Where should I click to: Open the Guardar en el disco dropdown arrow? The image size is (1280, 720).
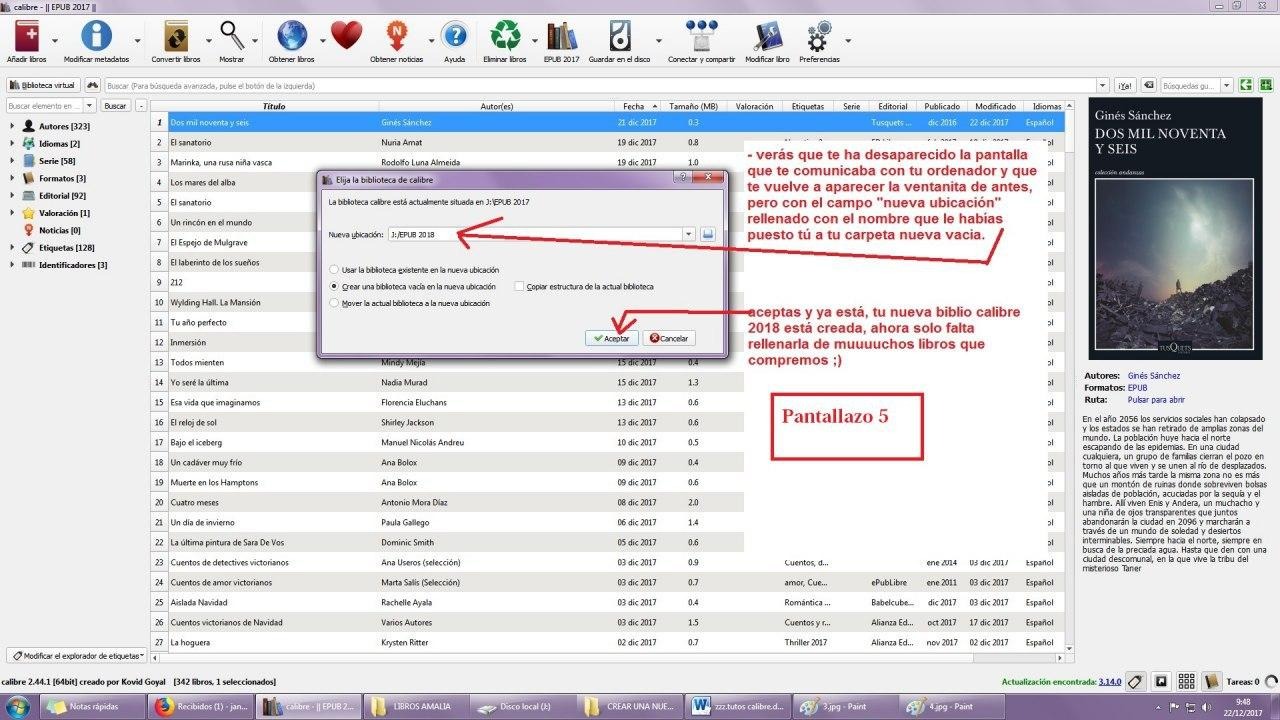pyautogui.click(x=660, y=41)
